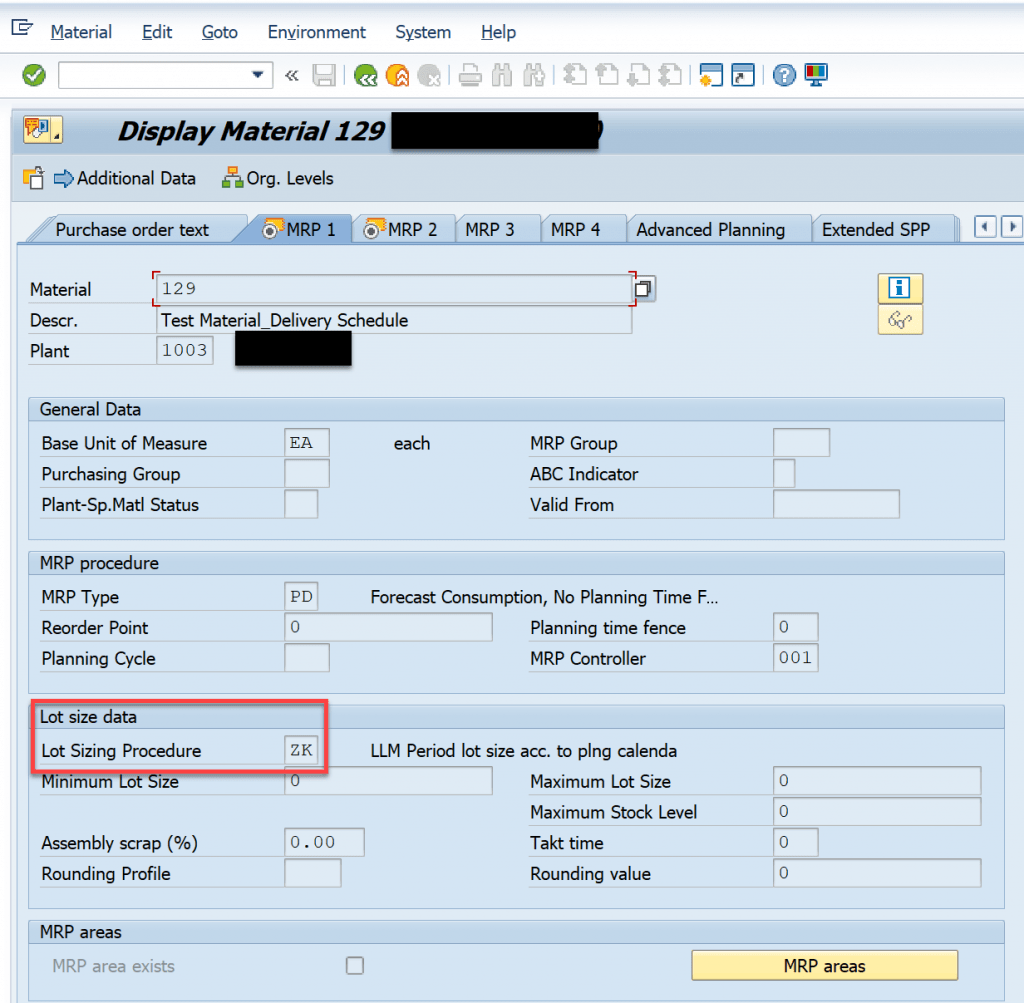Click the green checkmark Enter icon

click(x=34, y=75)
